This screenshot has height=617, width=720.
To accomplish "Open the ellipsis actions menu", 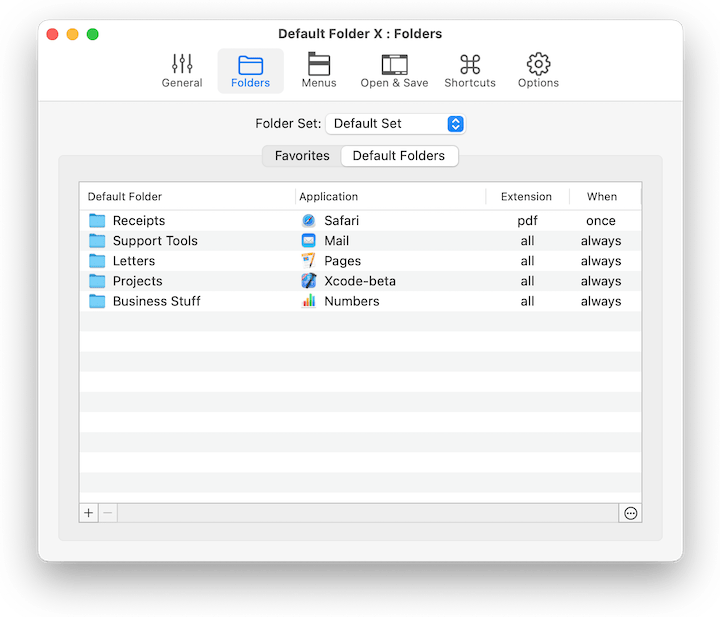I will (630, 513).
